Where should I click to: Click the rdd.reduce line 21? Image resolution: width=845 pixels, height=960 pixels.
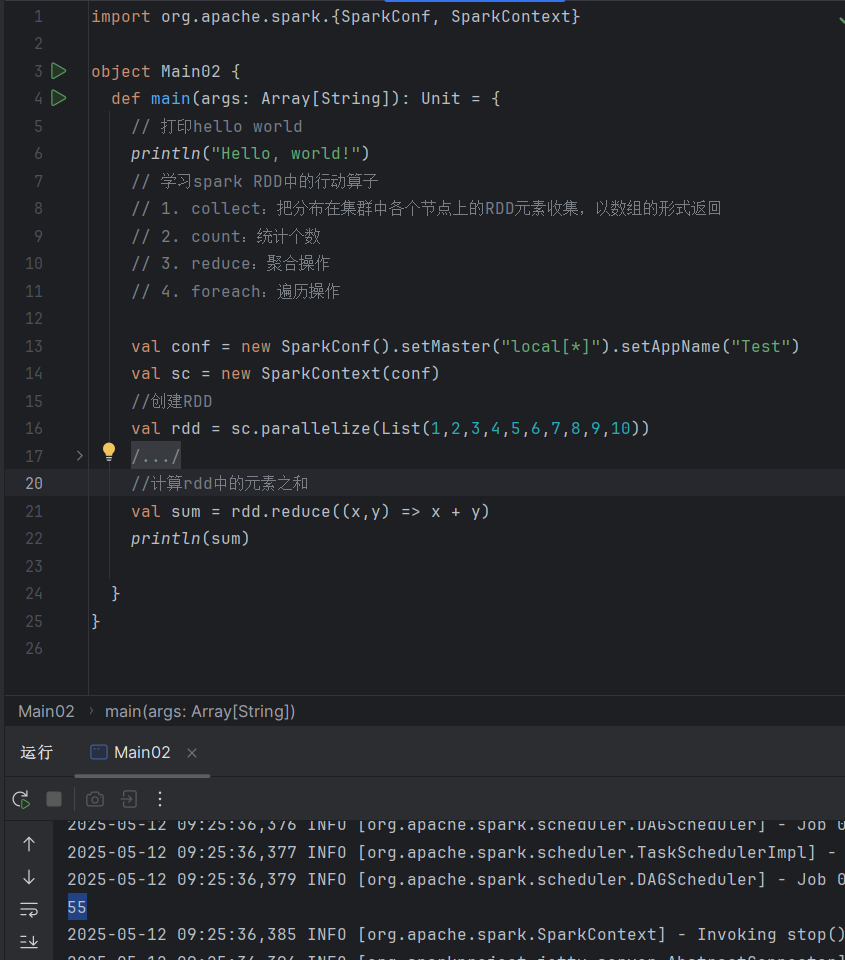(310, 511)
